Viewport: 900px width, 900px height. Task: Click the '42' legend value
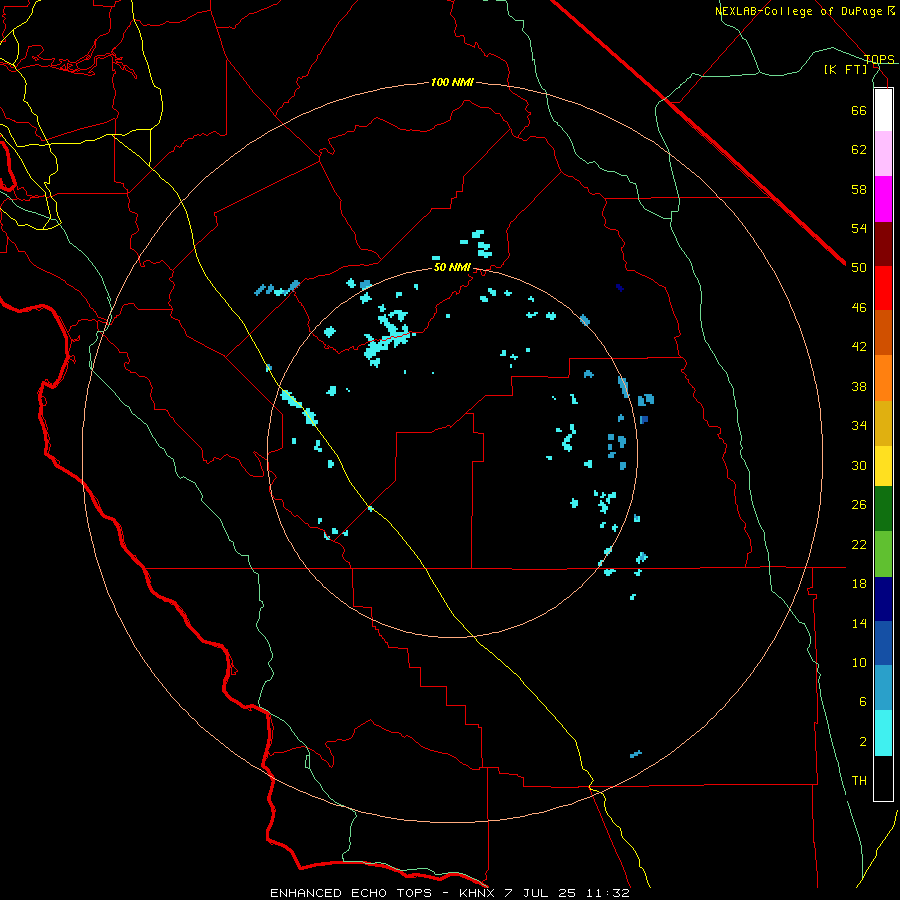click(x=859, y=347)
